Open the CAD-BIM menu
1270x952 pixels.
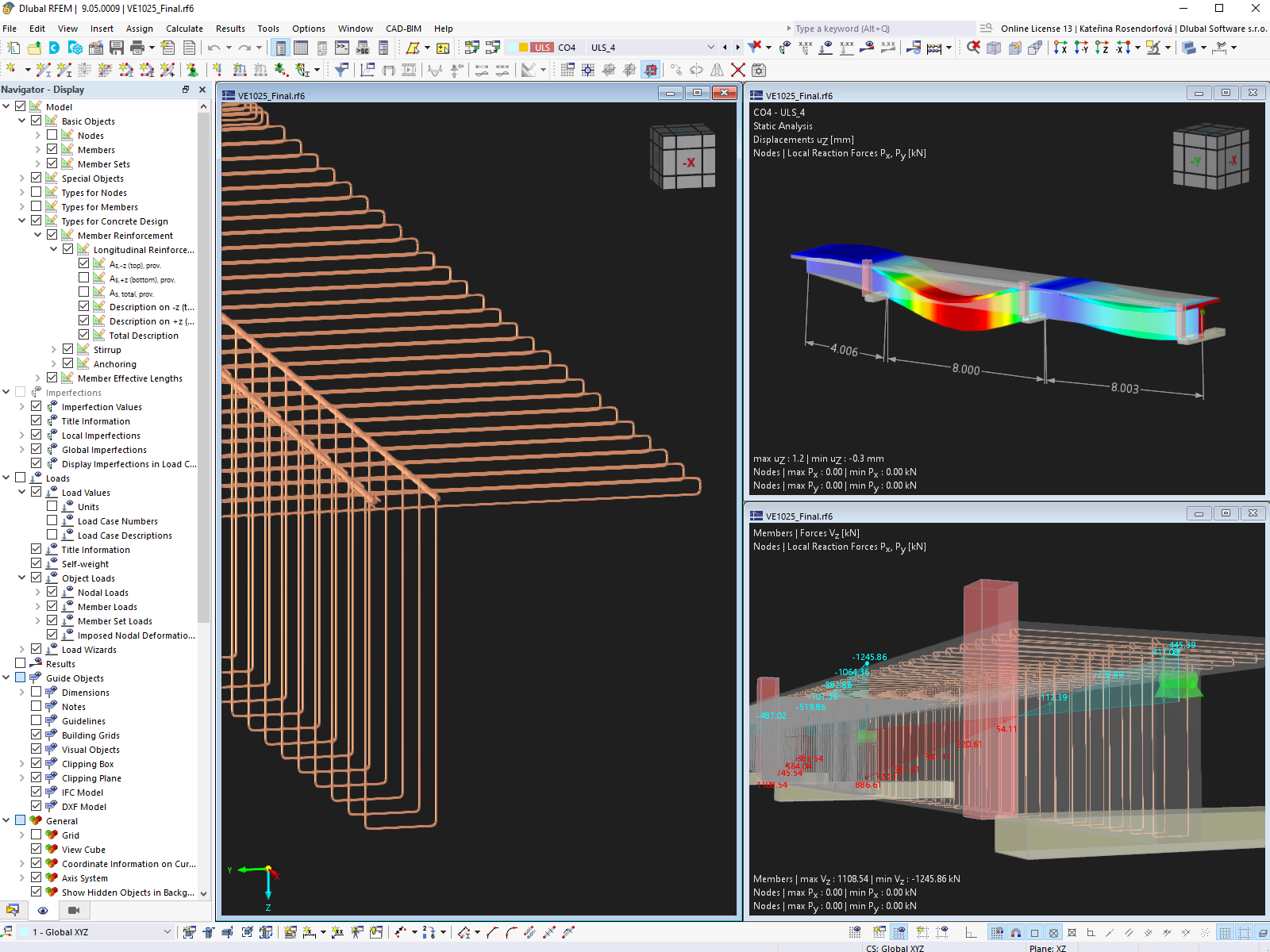(403, 29)
